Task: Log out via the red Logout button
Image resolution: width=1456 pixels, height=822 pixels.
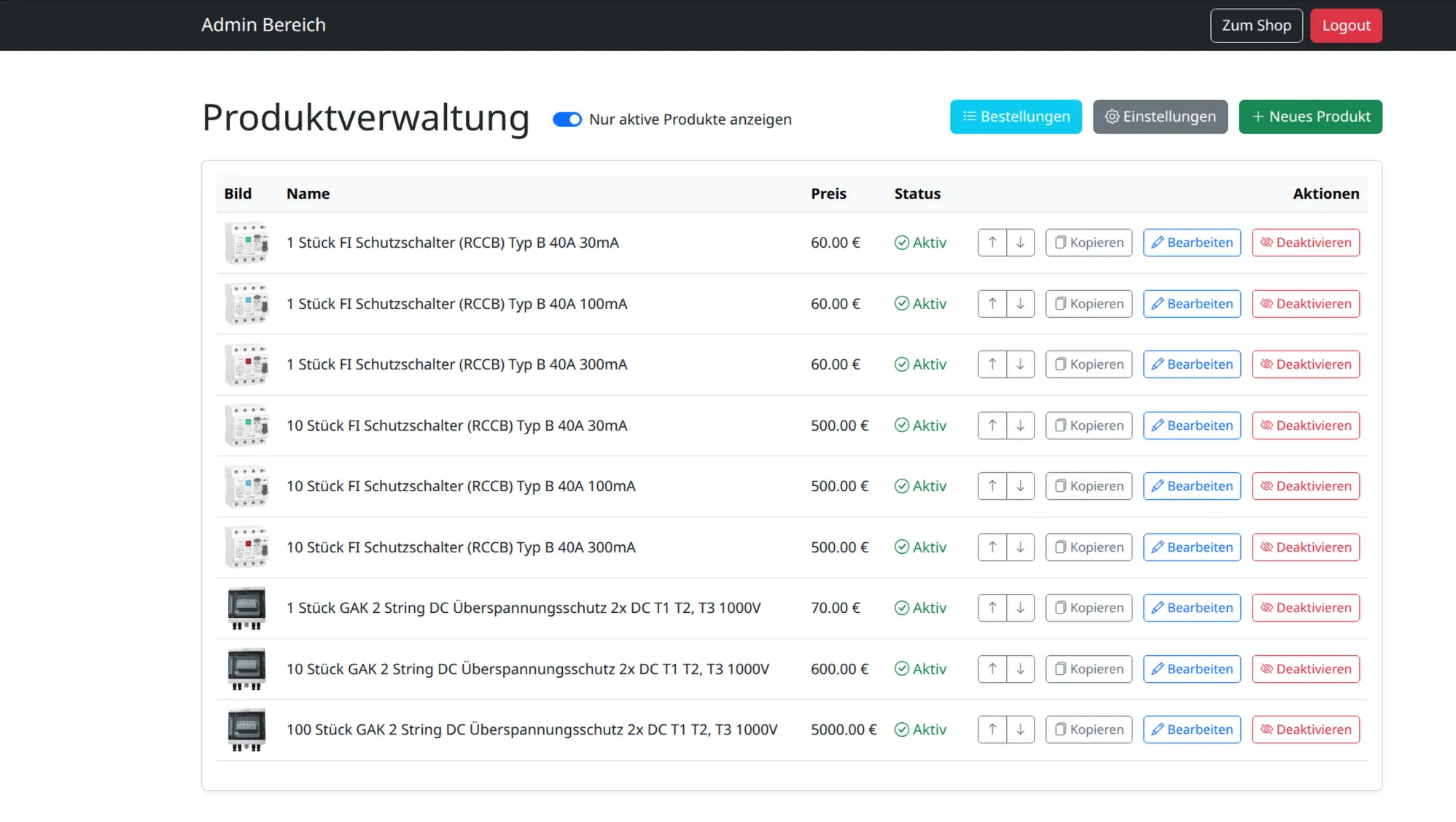Action: tap(1345, 25)
